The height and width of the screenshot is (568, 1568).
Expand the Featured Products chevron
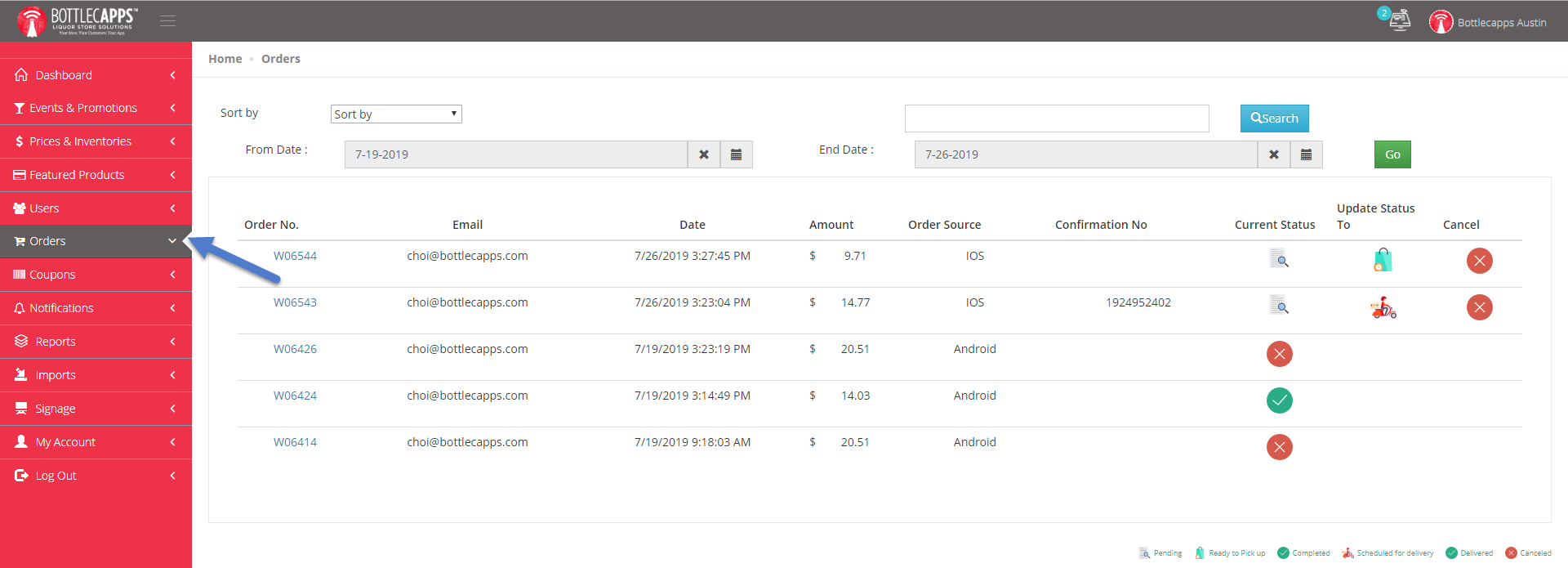172,175
